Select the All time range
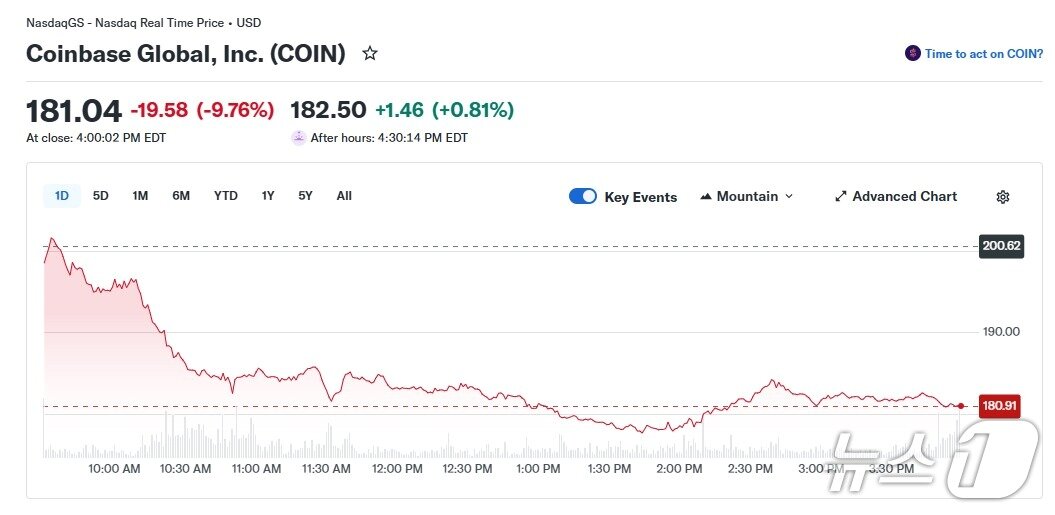This screenshot has height=515, width=1055. click(x=344, y=196)
